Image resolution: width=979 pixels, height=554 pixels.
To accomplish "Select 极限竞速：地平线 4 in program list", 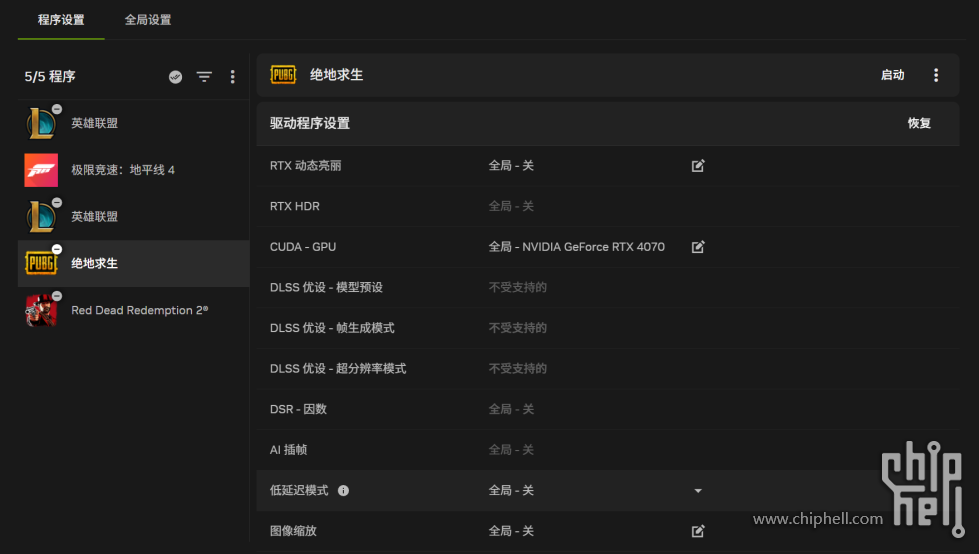I will pos(134,170).
